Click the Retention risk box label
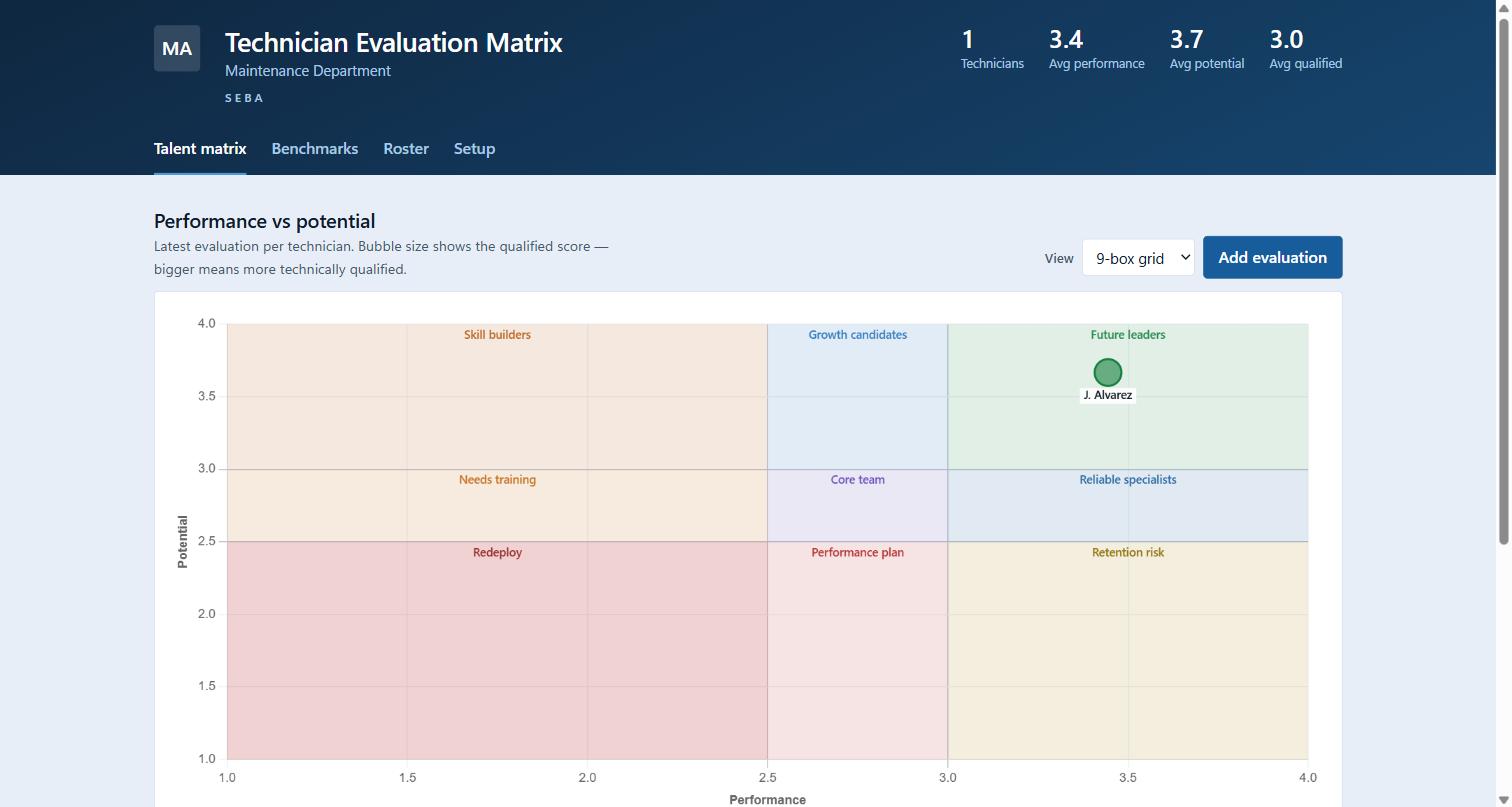1512x807 pixels. coord(1128,553)
